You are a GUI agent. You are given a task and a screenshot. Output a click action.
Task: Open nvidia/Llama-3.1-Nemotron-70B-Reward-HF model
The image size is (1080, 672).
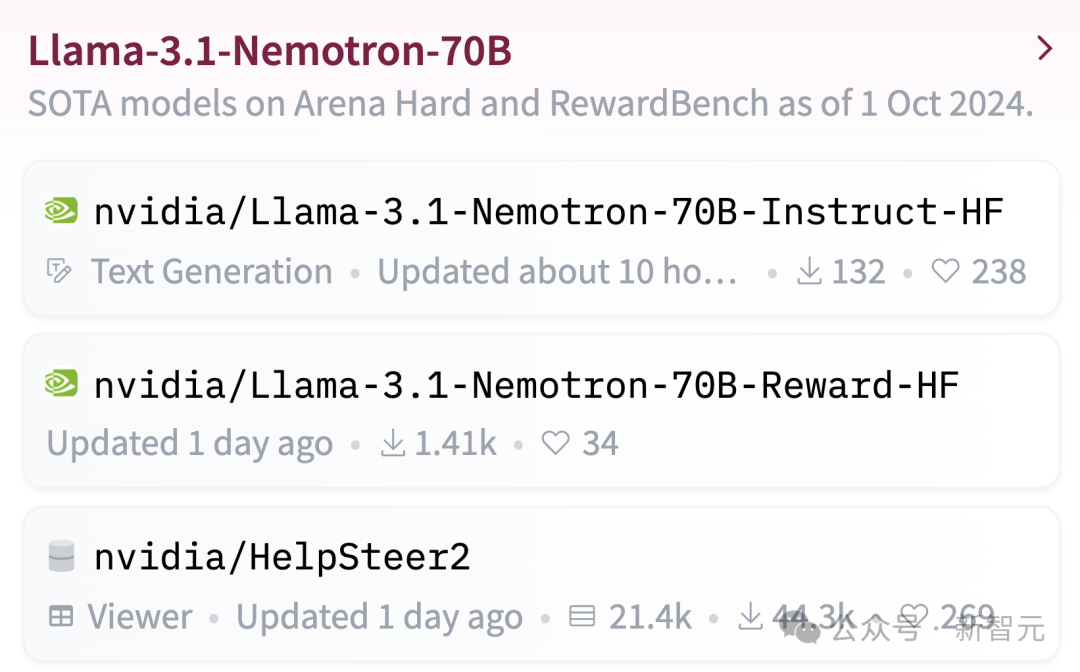click(x=526, y=385)
